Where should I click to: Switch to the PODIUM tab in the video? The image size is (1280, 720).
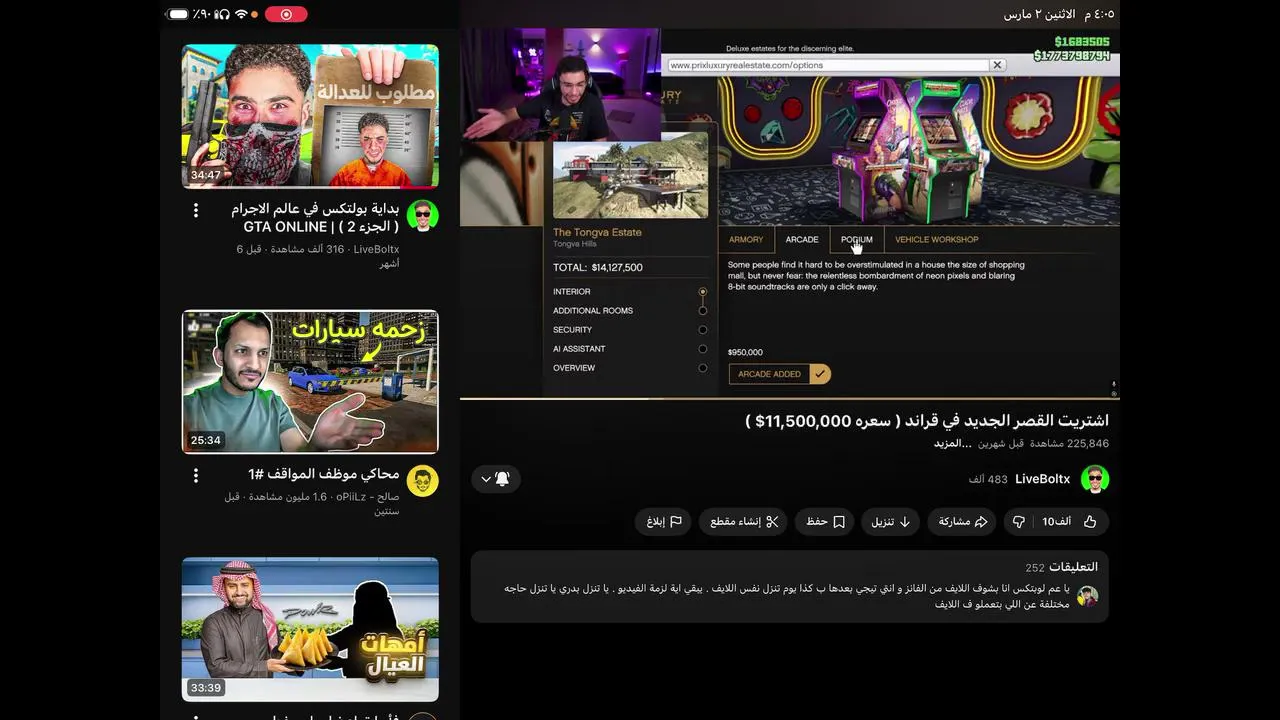[857, 240]
